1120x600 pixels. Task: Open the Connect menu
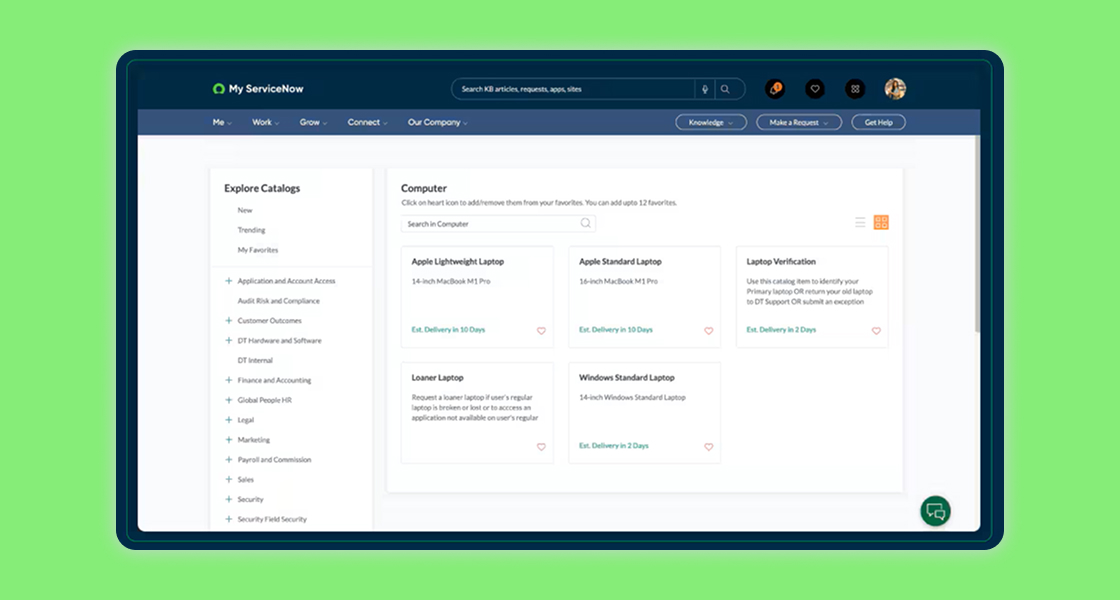pyautogui.click(x=368, y=122)
